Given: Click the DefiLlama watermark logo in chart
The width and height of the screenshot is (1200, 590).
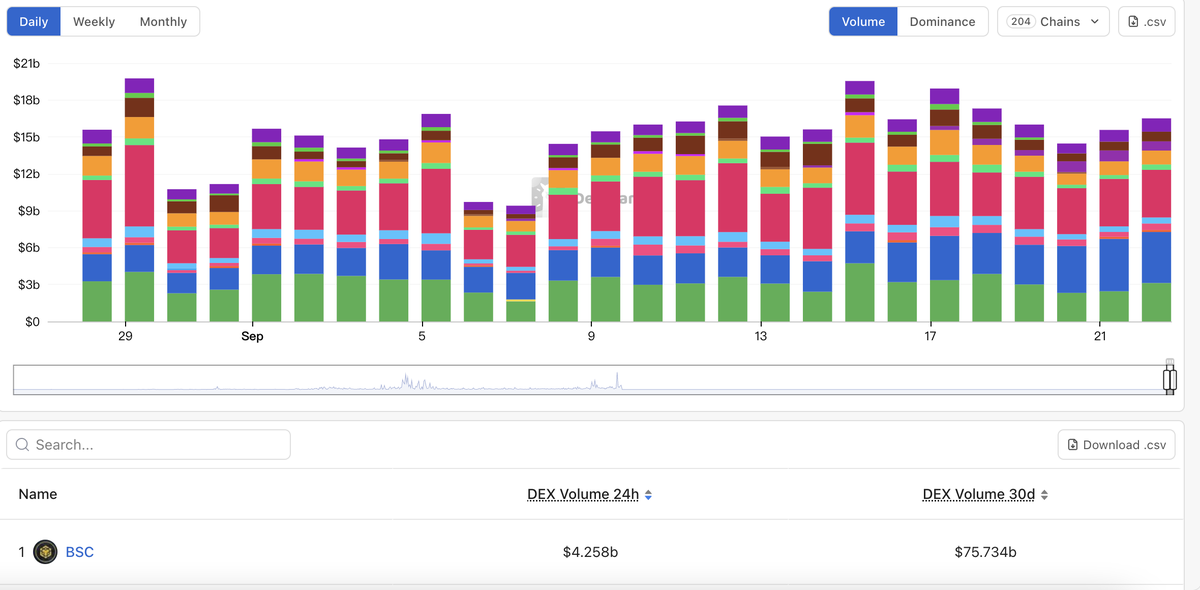Looking at the screenshot, I should [540, 196].
